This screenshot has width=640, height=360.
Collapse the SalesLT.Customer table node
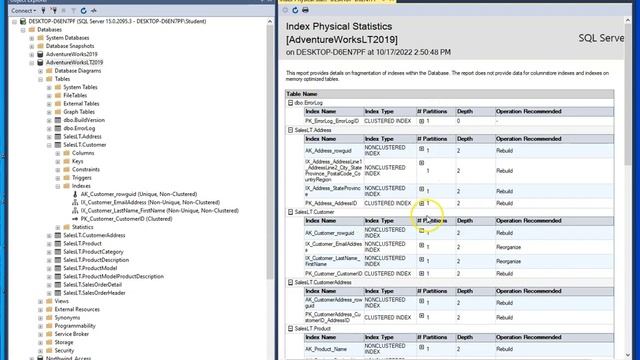click(49, 145)
